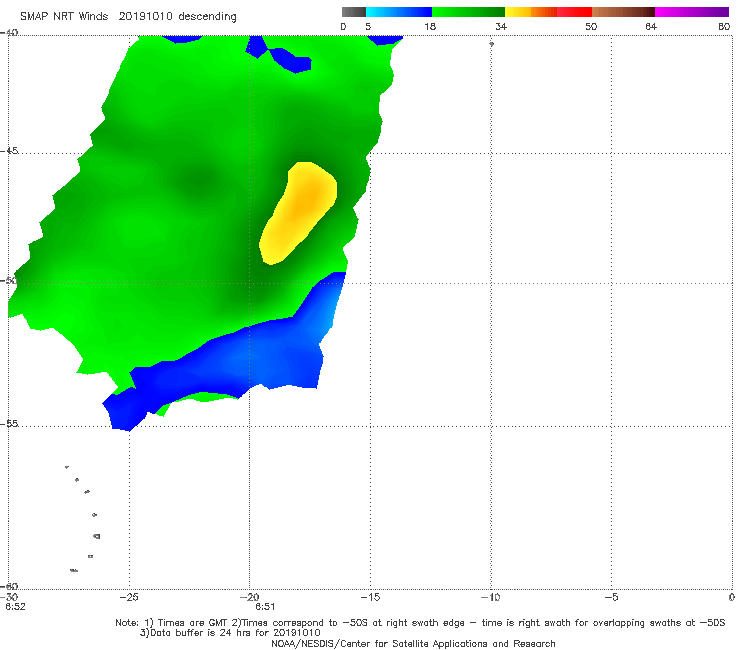The height and width of the screenshot is (650, 740).
Task: Click the longitude axis label '-25'
Action: pyautogui.click(x=129, y=597)
